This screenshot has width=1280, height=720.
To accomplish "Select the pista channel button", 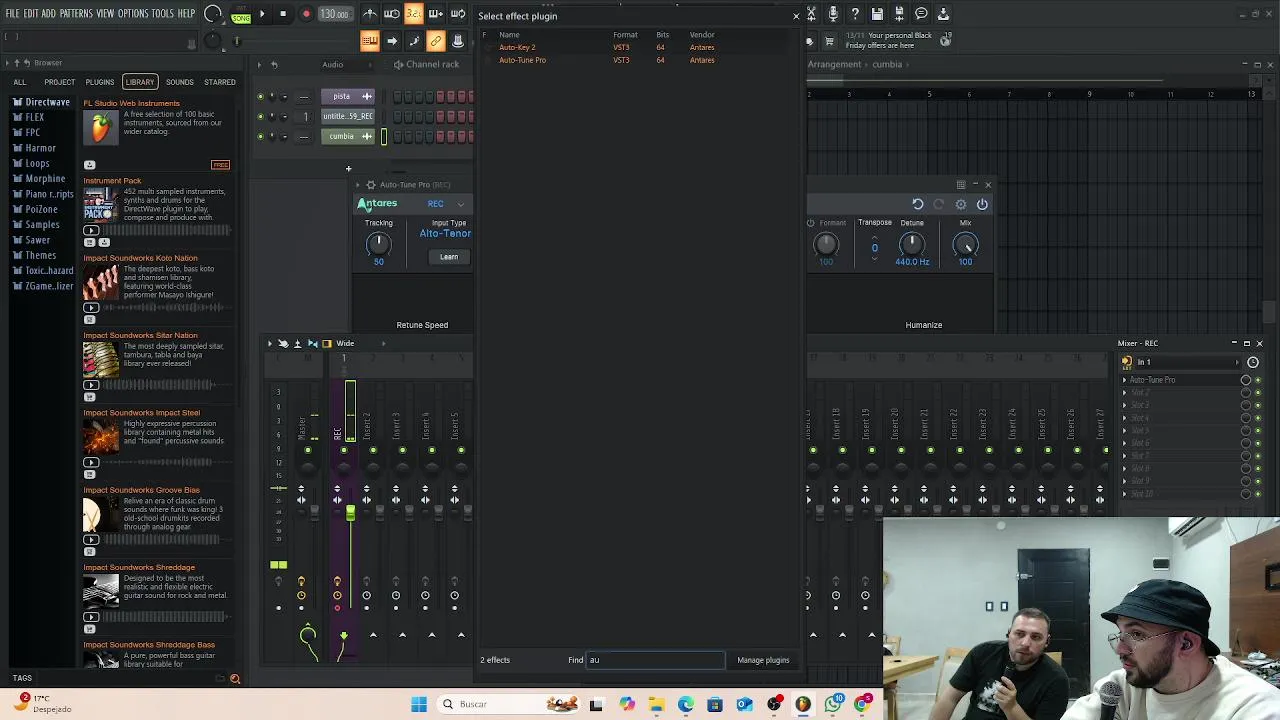I will coord(348,96).
